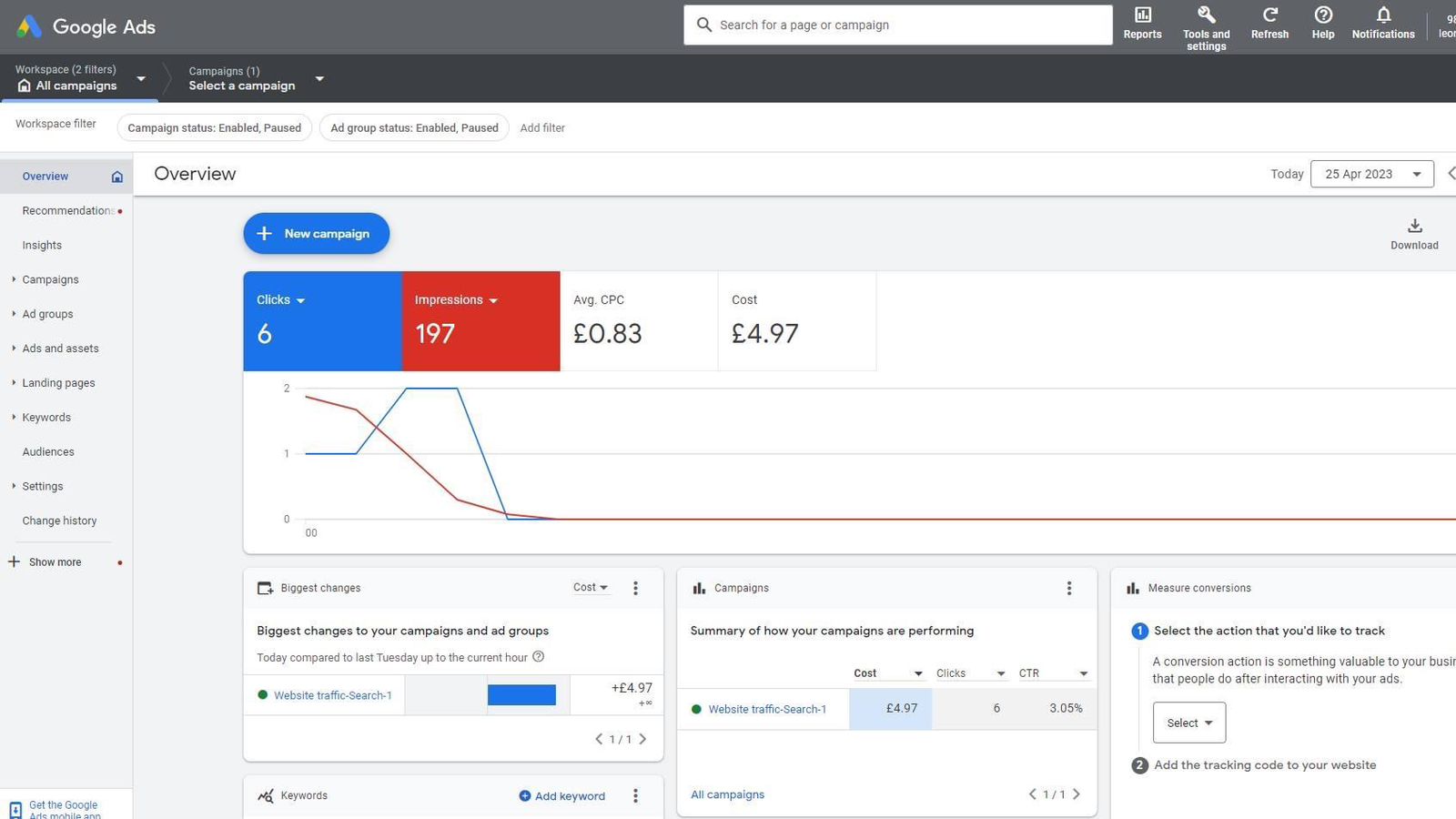Screen dimensions: 1456x819
Task: Expand Ads and assets in side menu
Action: [14, 349]
